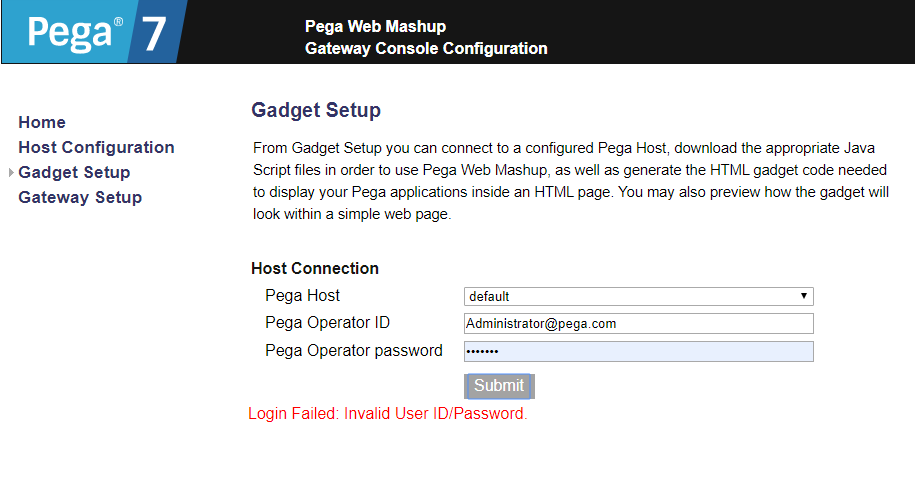Submit the host connection form
The image size is (915, 486).
(x=499, y=386)
